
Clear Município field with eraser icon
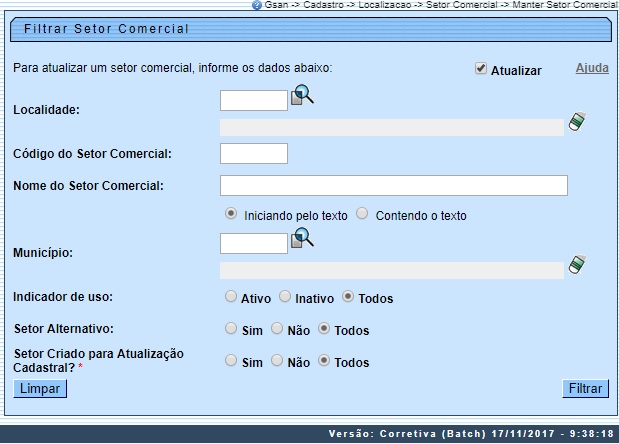tap(576, 265)
